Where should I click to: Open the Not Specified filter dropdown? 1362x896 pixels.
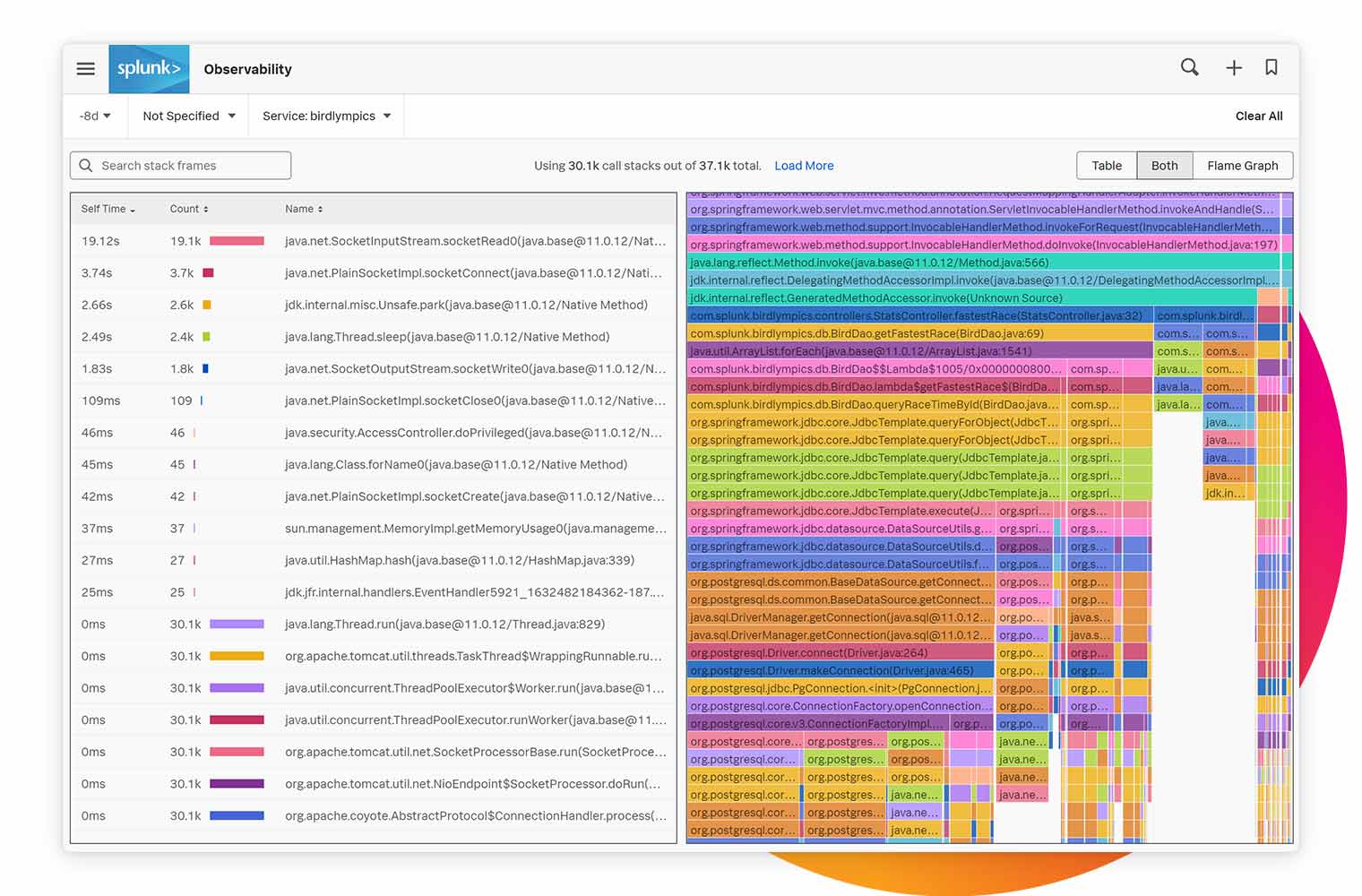click(187, 116)
